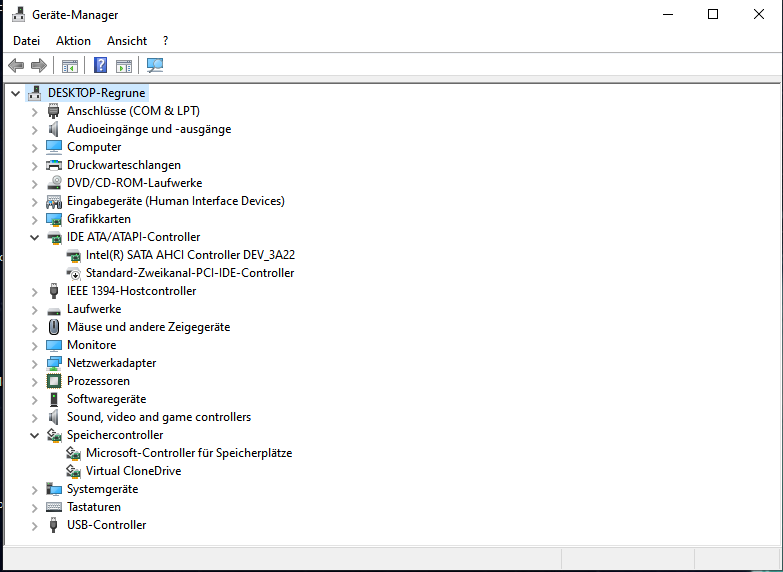Open the ? help menu
The height and width of the screenshot is (572, 783).
click(165, 41)
